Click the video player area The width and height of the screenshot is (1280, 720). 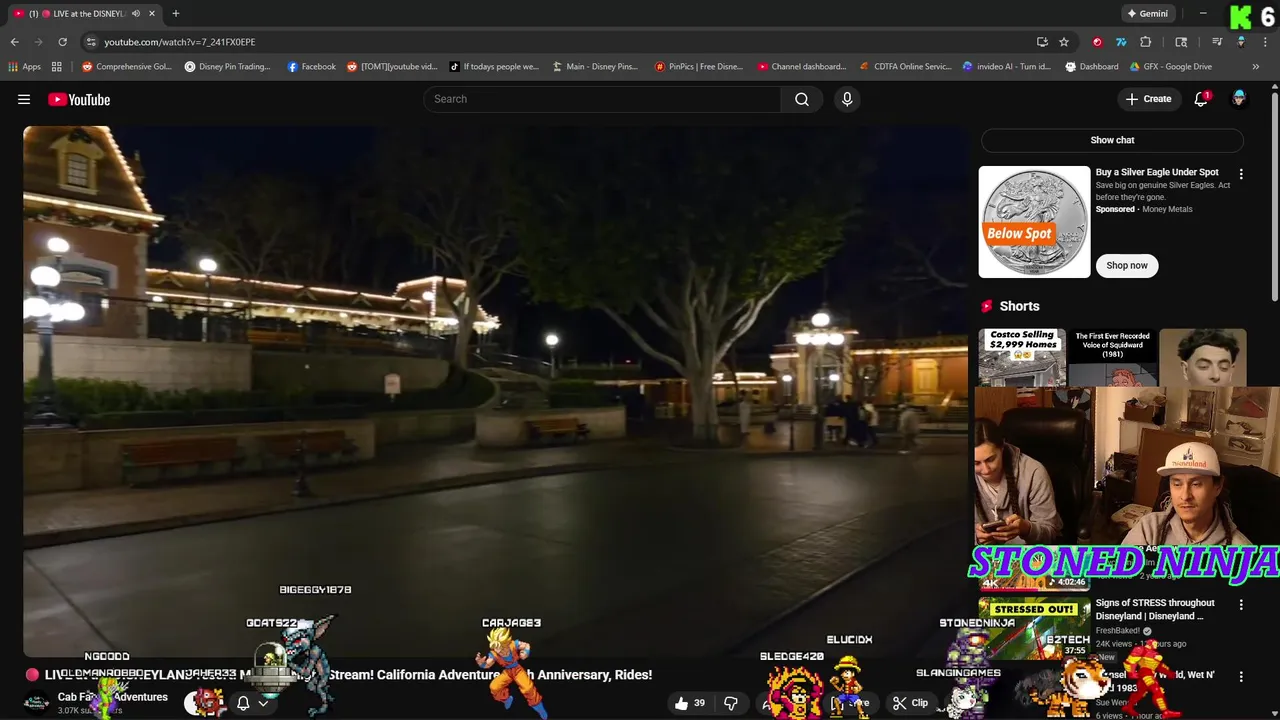(497, 390)
